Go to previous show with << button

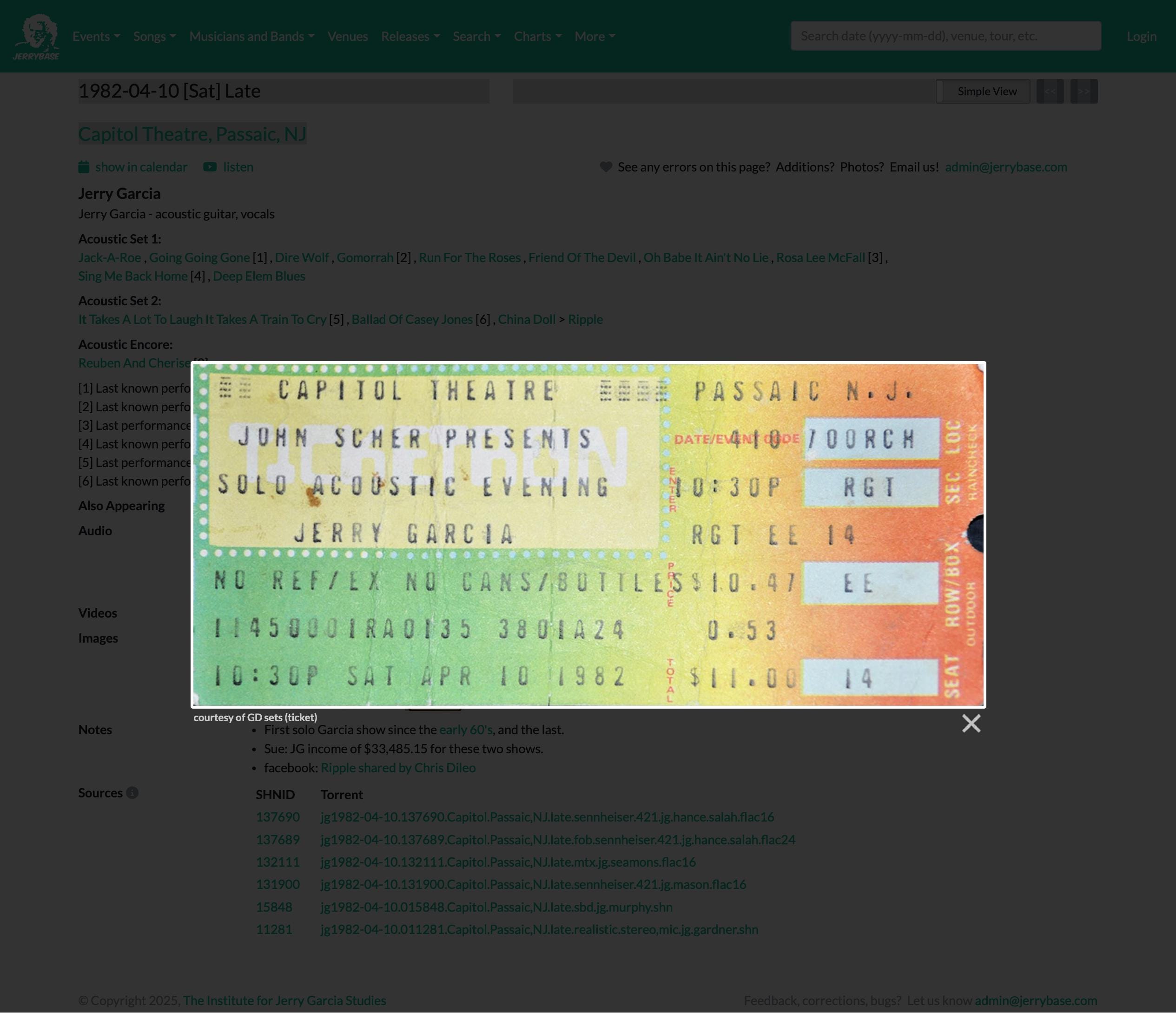click(1050, 92)
